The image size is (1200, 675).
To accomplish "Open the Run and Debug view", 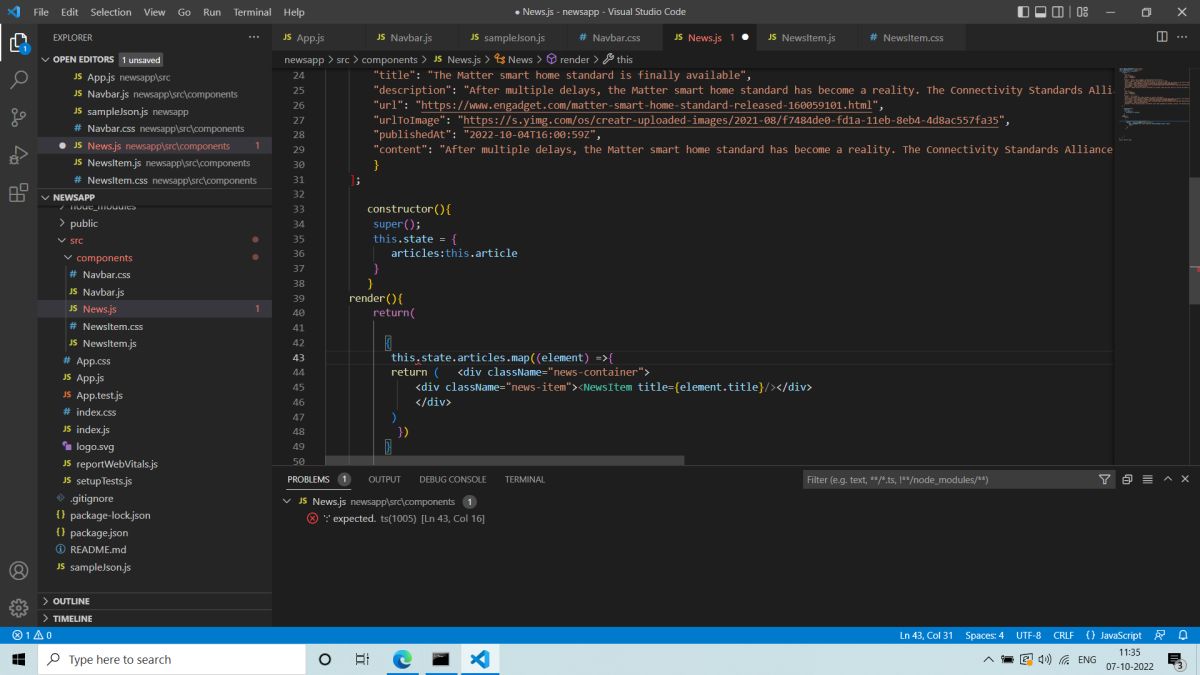I will tap(18, 155).
